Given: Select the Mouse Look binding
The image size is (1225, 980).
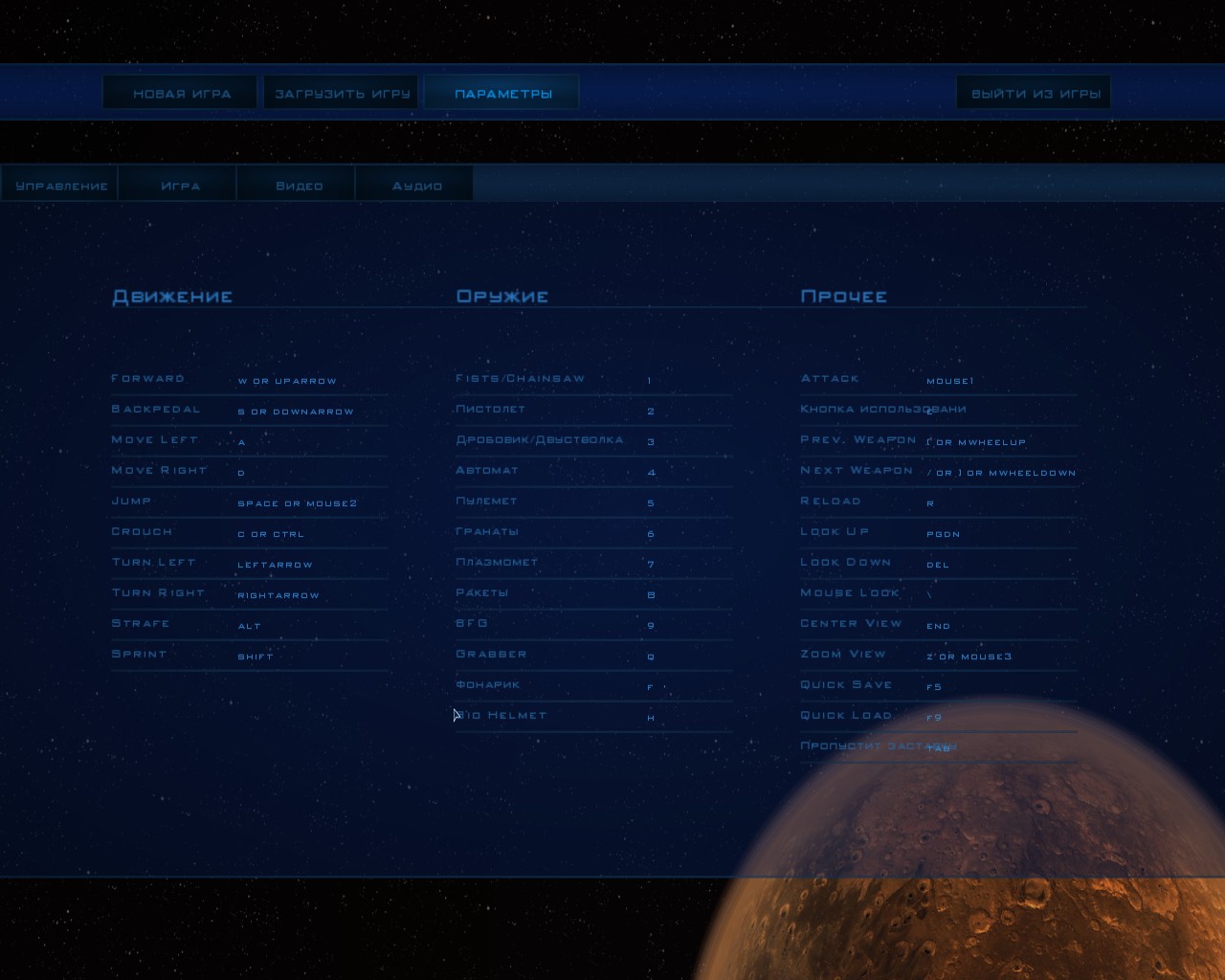Looking at the screenshot, I should point(939,594).
